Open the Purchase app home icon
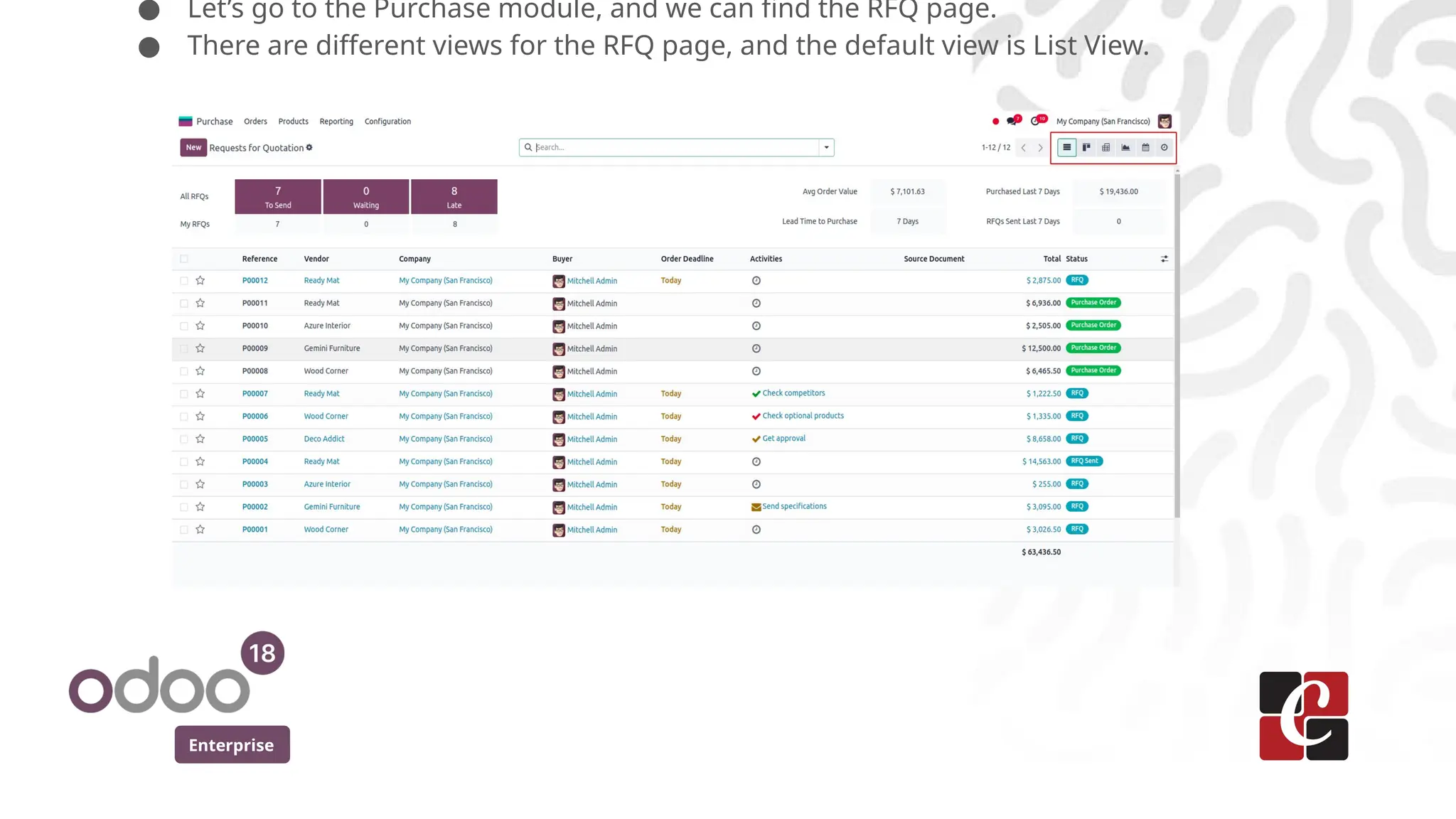Viewport: 1456px width, 819px height. click(186, 121)
